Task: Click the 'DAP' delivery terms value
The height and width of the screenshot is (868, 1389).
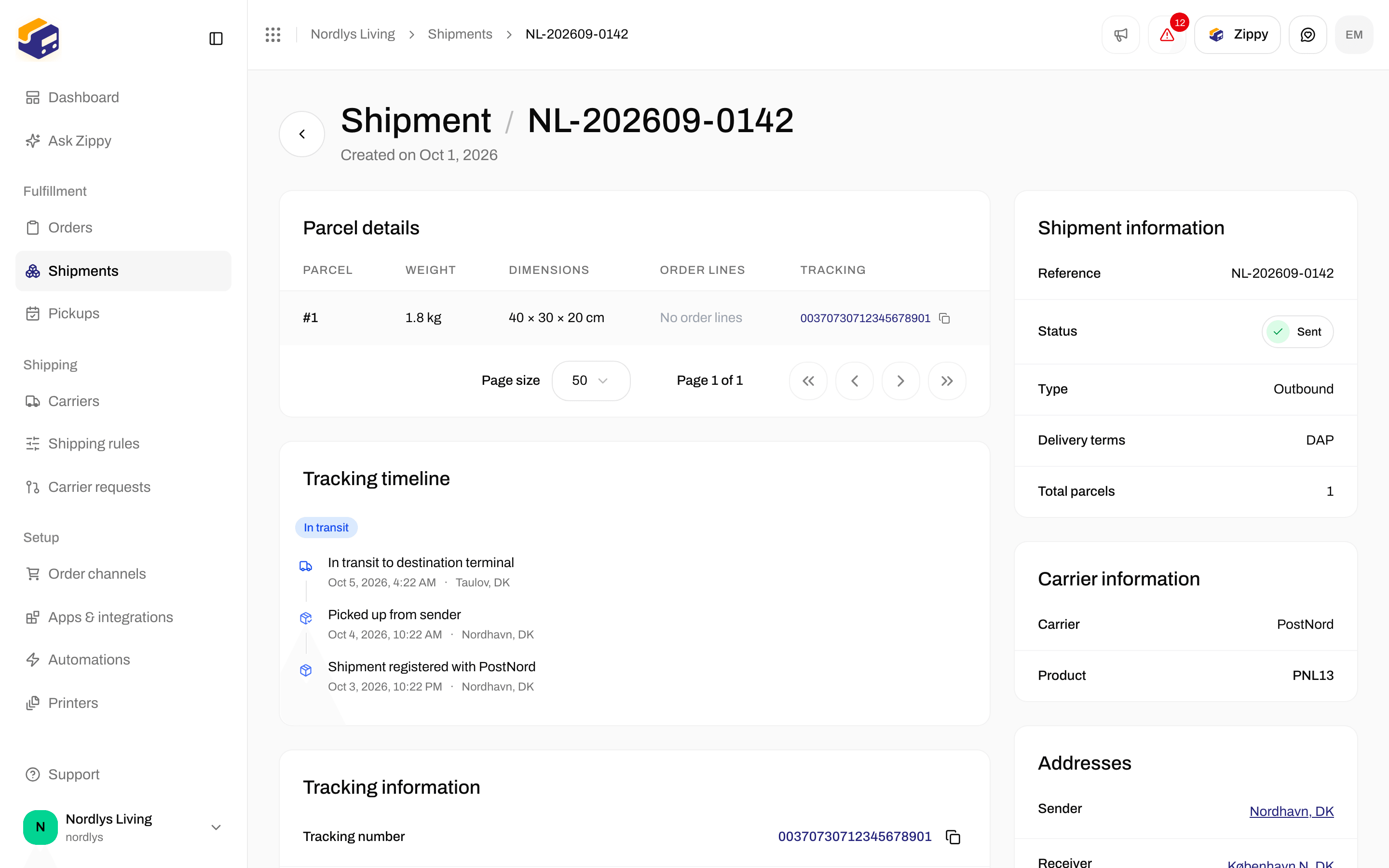Action: click(x=1320, y=440)
